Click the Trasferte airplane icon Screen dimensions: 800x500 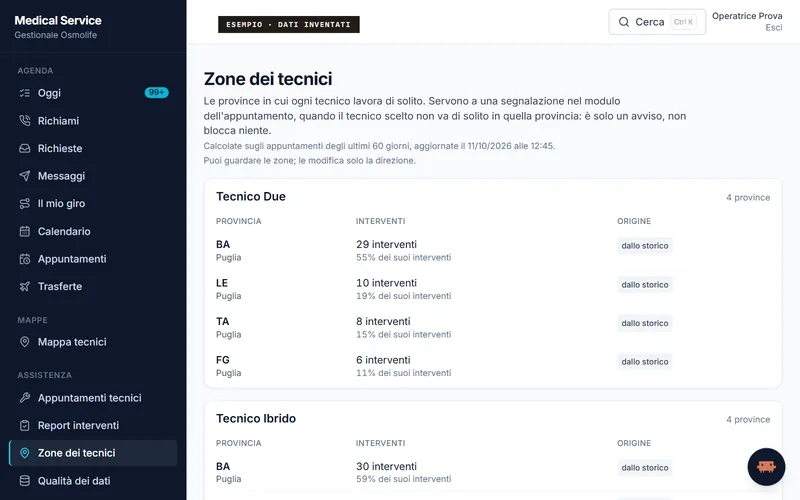point(24,286)
